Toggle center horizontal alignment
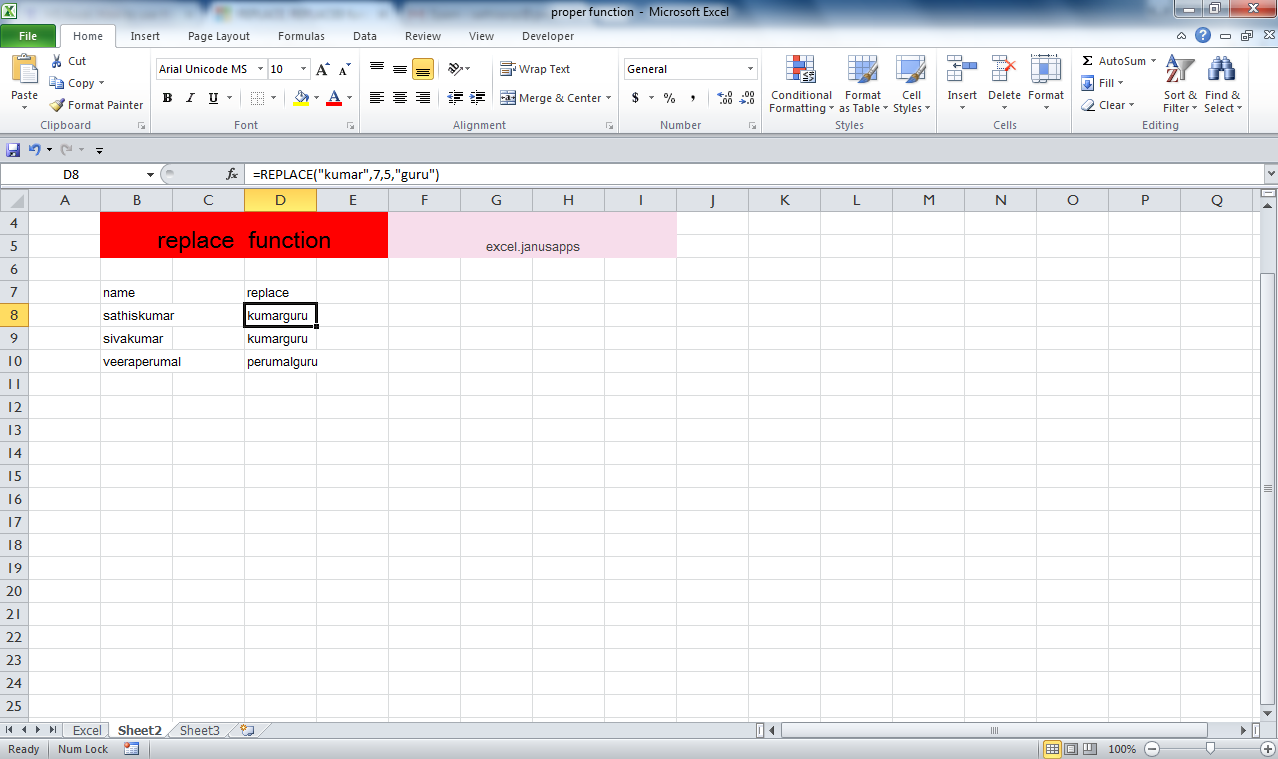 coord(400,98)
